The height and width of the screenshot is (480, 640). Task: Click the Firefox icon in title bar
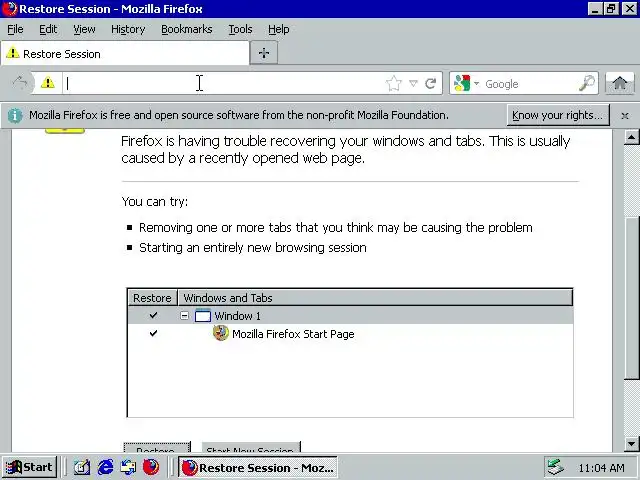[9, 9]
